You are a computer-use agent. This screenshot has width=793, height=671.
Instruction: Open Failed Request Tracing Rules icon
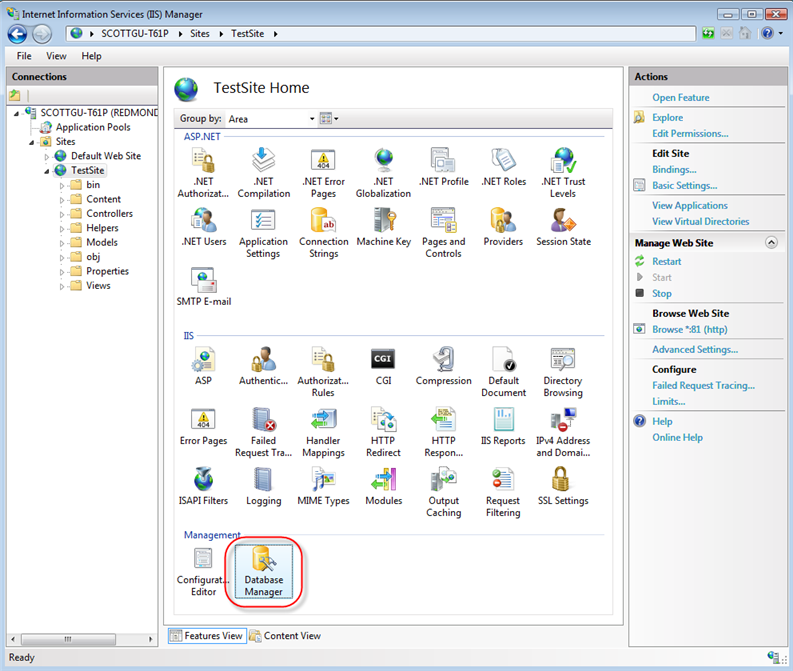tap(263, 432)
